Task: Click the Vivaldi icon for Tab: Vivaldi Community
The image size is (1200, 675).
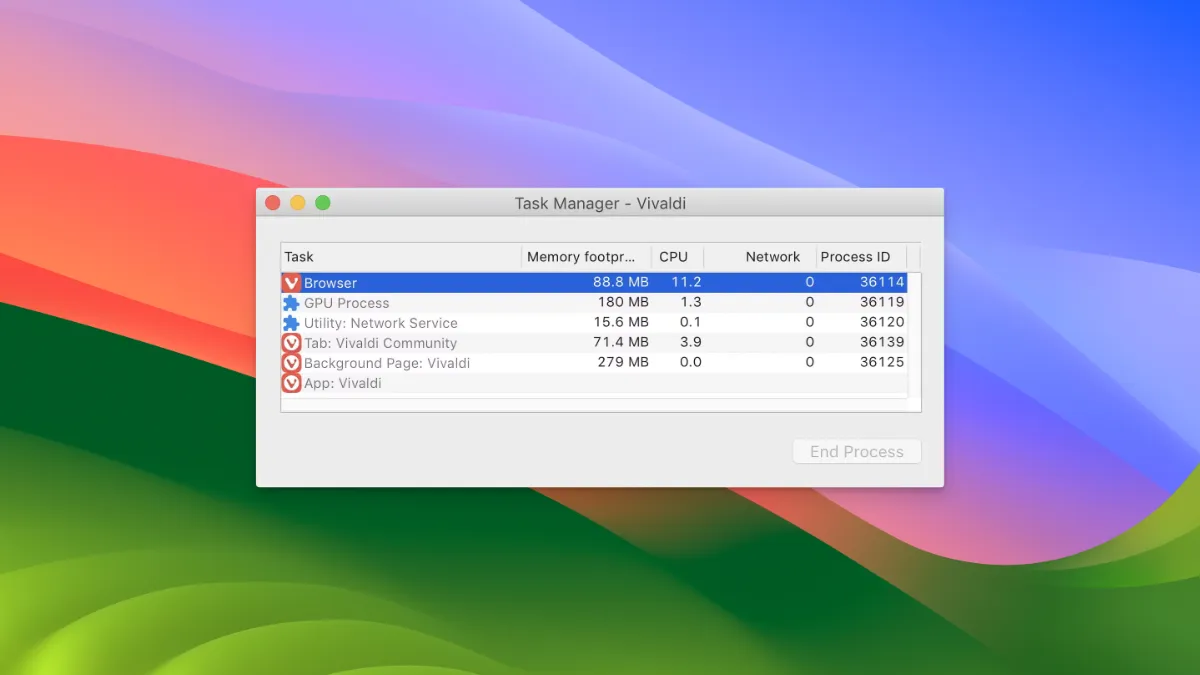Action: click(x=291, y=343)
